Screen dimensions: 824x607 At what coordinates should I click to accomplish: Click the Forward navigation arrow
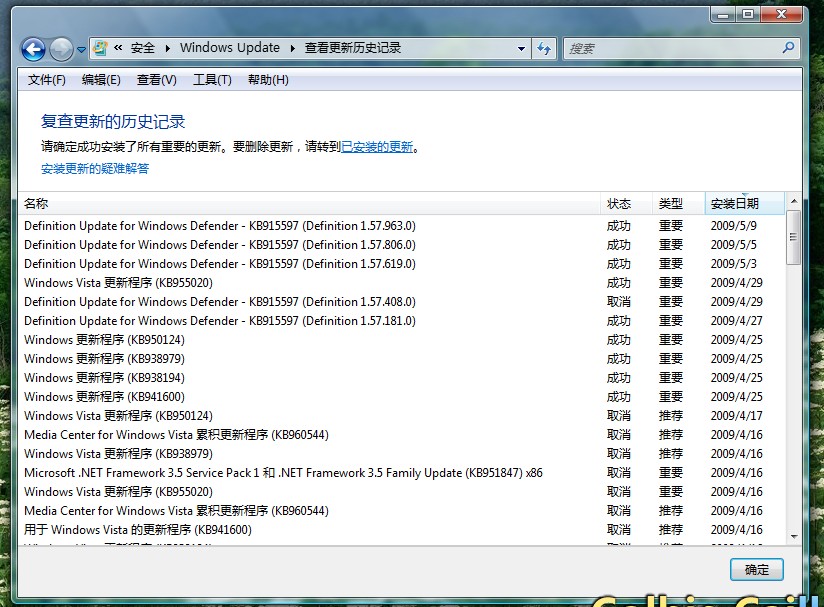point(61,50)
